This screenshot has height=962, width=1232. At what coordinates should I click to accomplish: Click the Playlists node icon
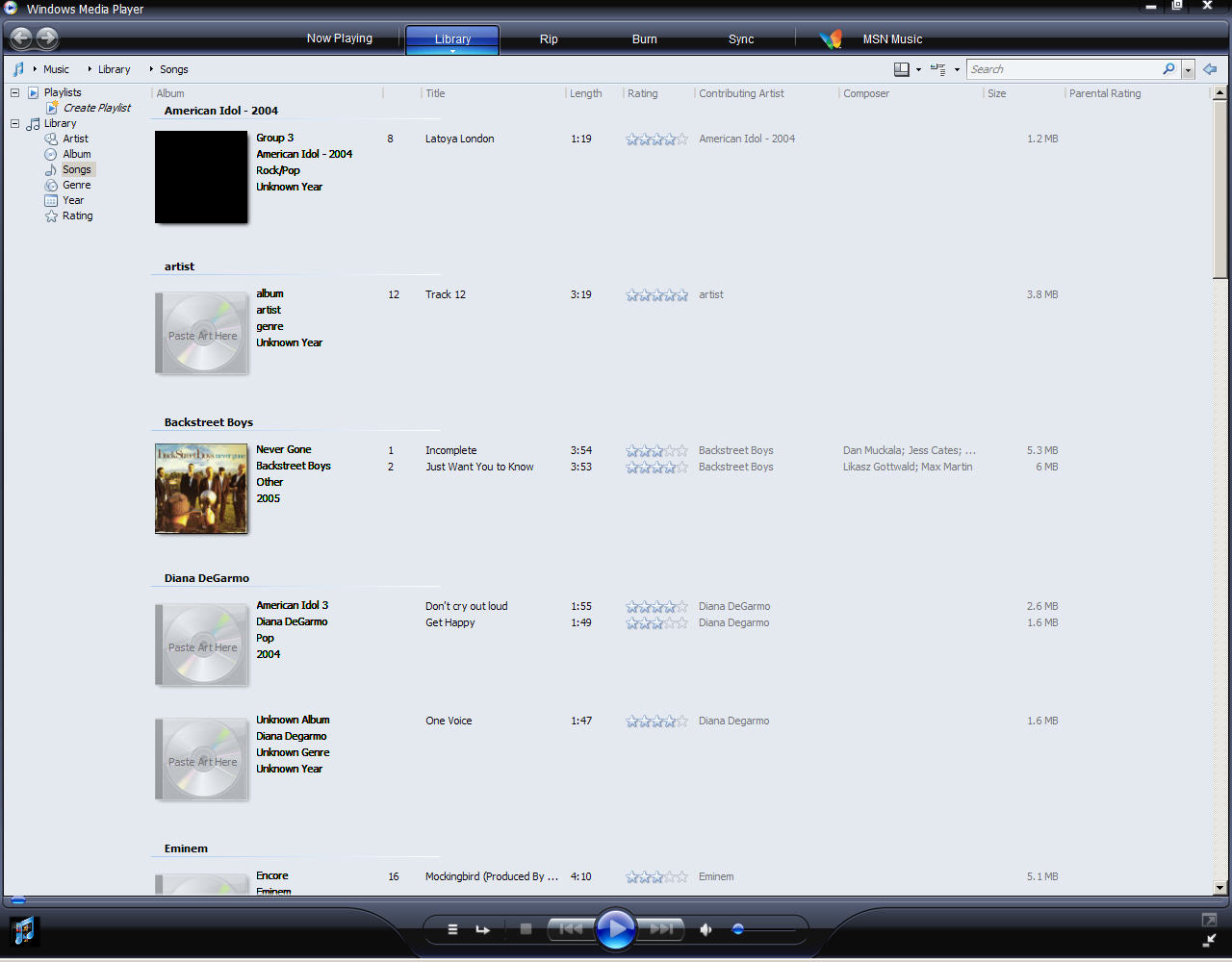34,92
